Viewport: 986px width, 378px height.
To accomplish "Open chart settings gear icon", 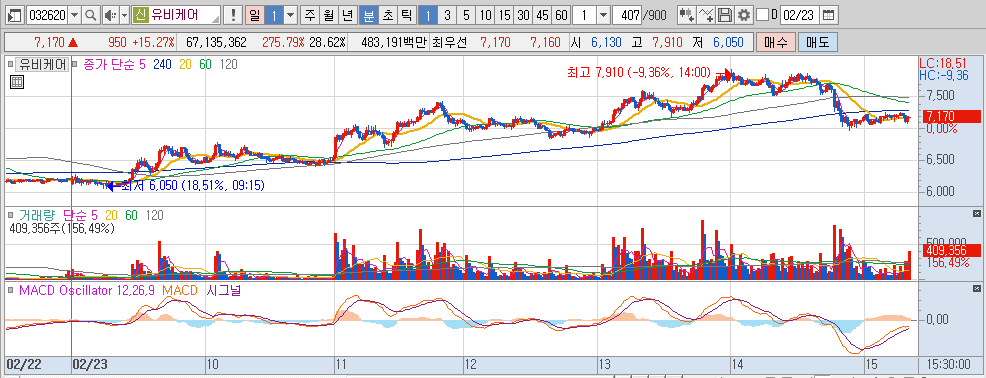I will coord(744,15).
